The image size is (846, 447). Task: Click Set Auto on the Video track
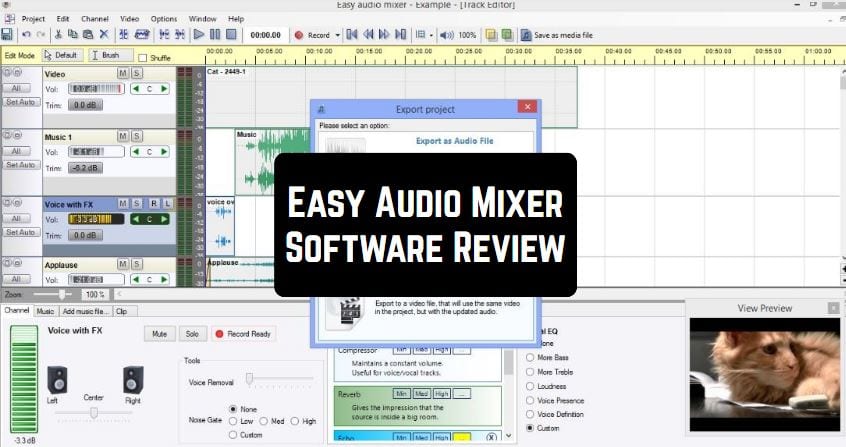(21, 101)
